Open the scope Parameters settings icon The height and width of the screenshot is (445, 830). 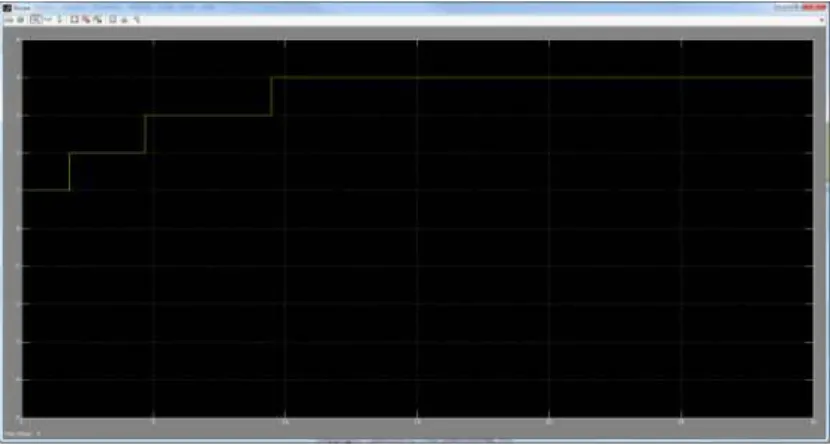(21, 20)
